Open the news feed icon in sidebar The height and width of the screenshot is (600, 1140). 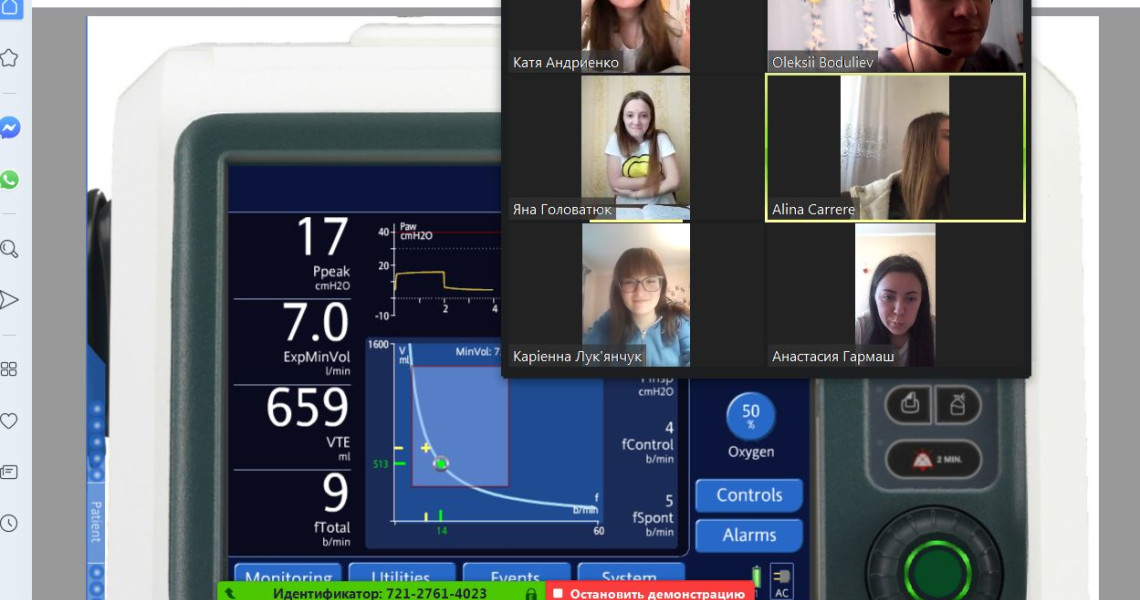[9, 472]
